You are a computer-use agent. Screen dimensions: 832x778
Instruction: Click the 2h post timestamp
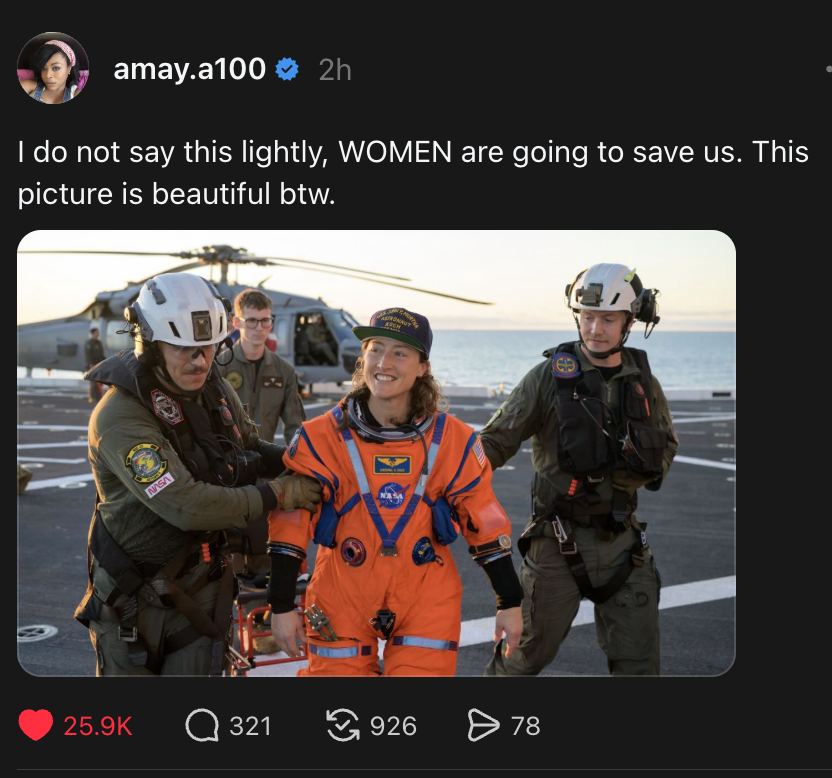pos(335,70)
